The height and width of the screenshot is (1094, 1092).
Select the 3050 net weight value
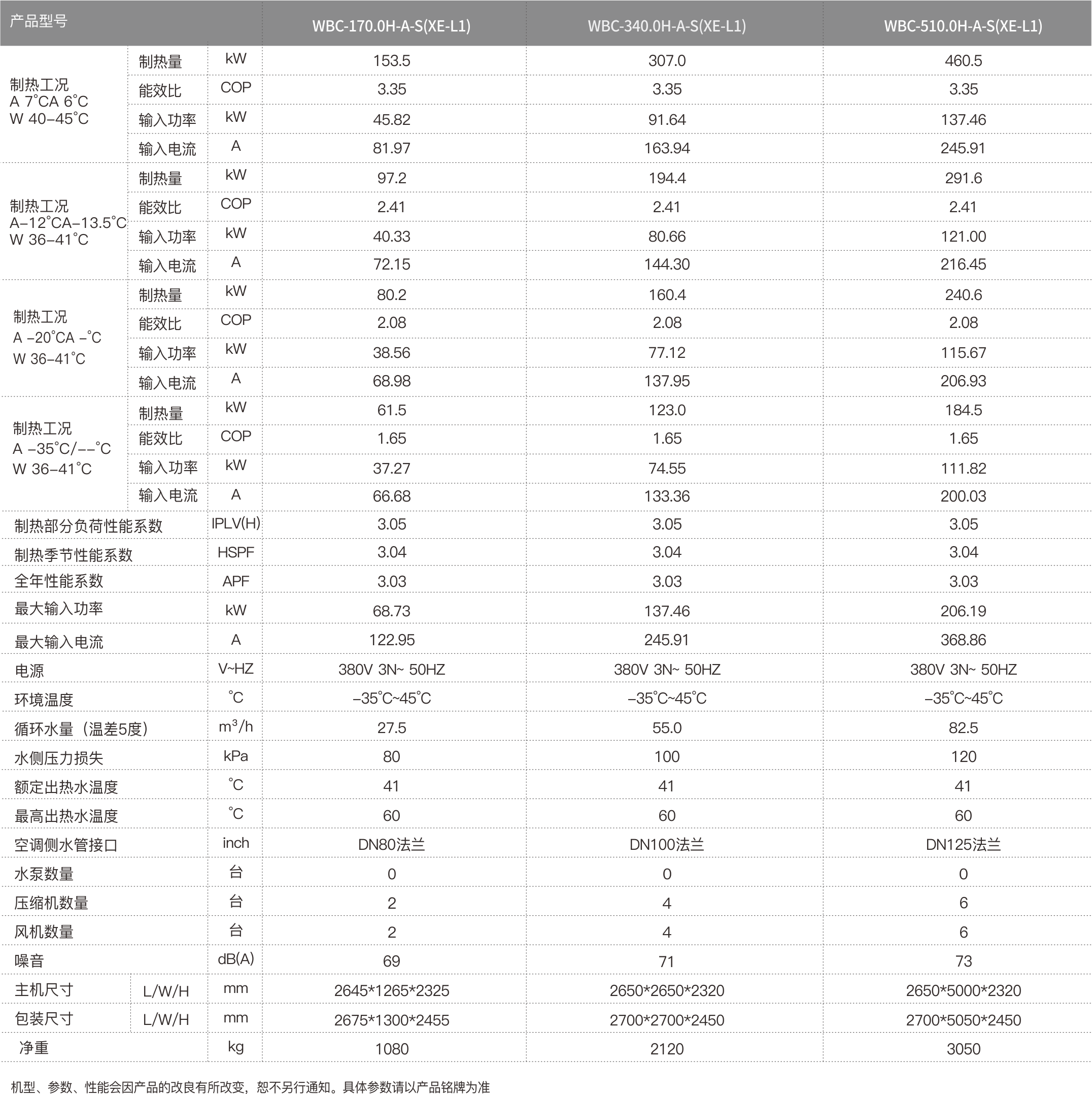[963, 1049]
